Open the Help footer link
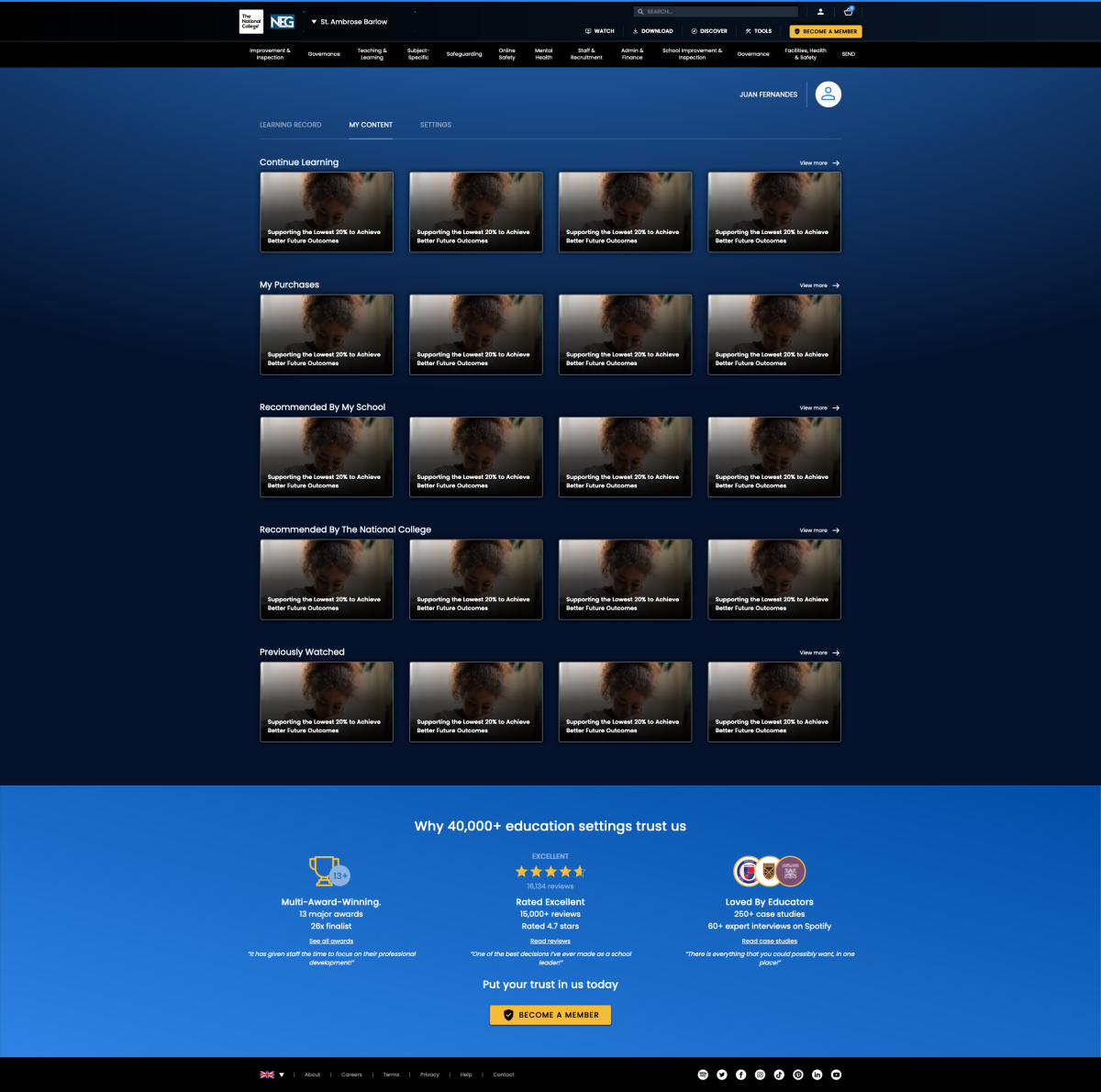This screenshot has width=1101, height=1092. tap(466, 1075)
